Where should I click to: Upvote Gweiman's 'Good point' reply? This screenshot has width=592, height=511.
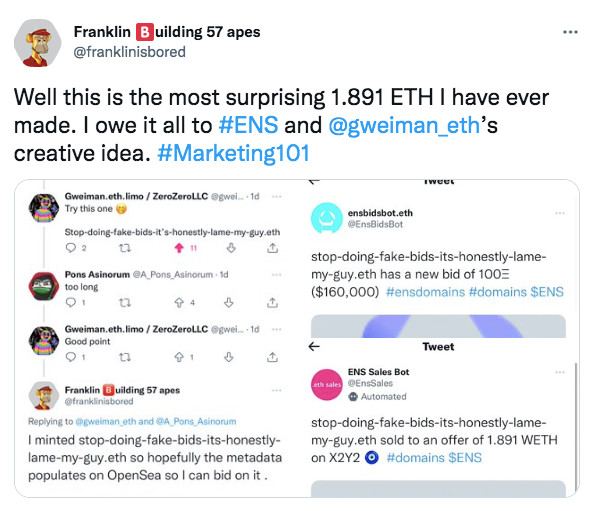[179, 357]
